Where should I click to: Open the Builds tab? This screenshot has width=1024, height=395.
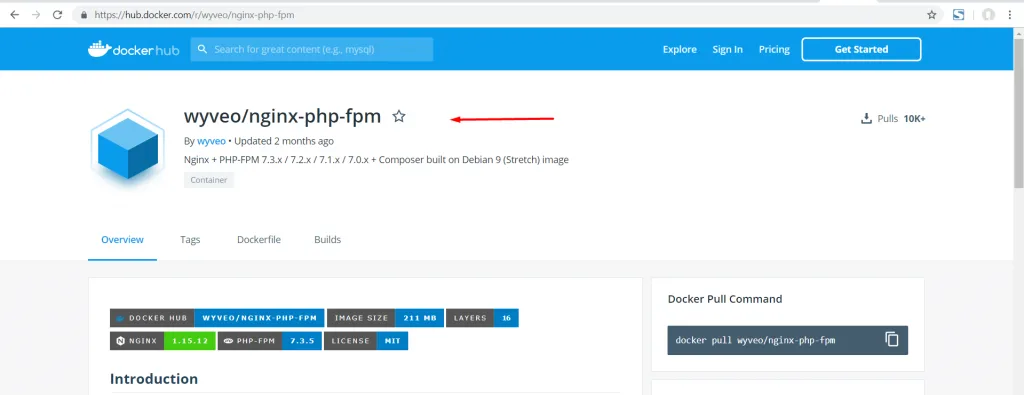[x=327, y=240]
